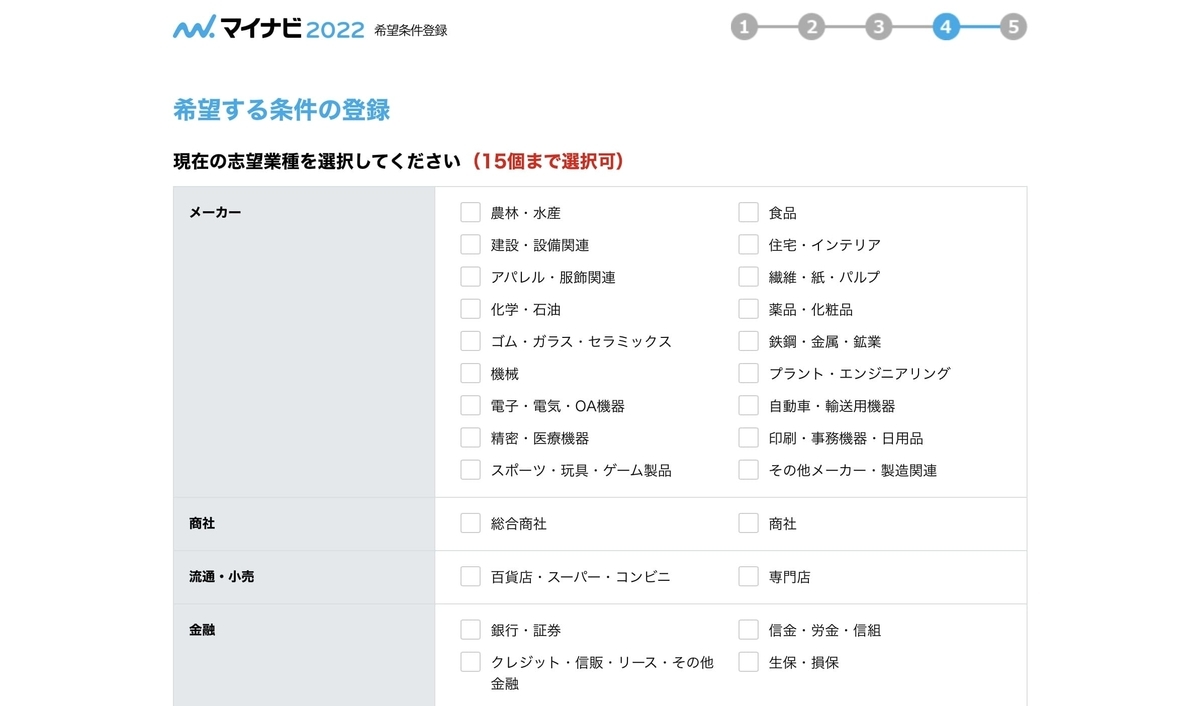This screenshot has height=706, width=1200.
Task: Click the red 15個まで選択可 note
Action: [547, 161]
